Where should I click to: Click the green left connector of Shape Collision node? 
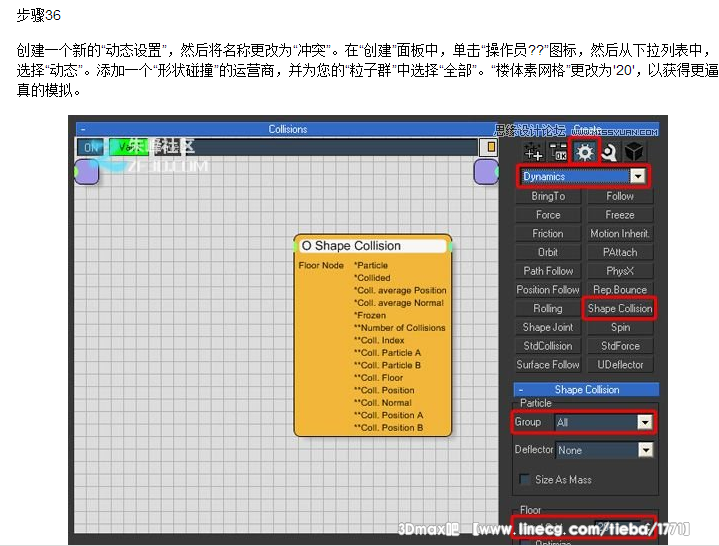point(295,247)
